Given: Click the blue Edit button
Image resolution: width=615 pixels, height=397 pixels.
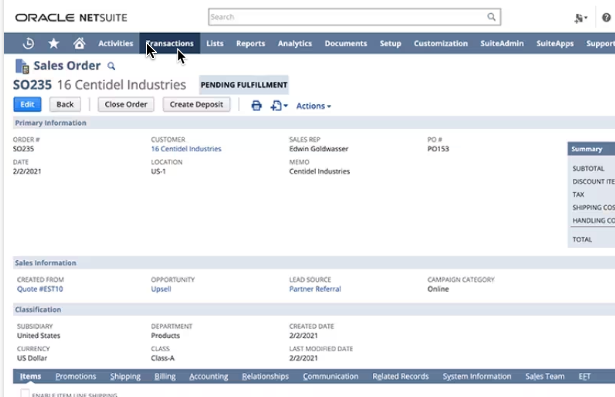Looking at the screenshot, I should click(x=27, y=104).
